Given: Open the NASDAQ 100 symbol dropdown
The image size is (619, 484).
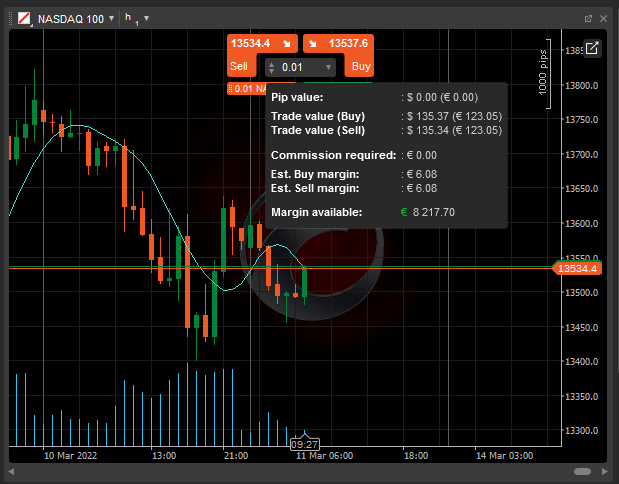Looking at the screenshot, I should [x=111, y=18].
